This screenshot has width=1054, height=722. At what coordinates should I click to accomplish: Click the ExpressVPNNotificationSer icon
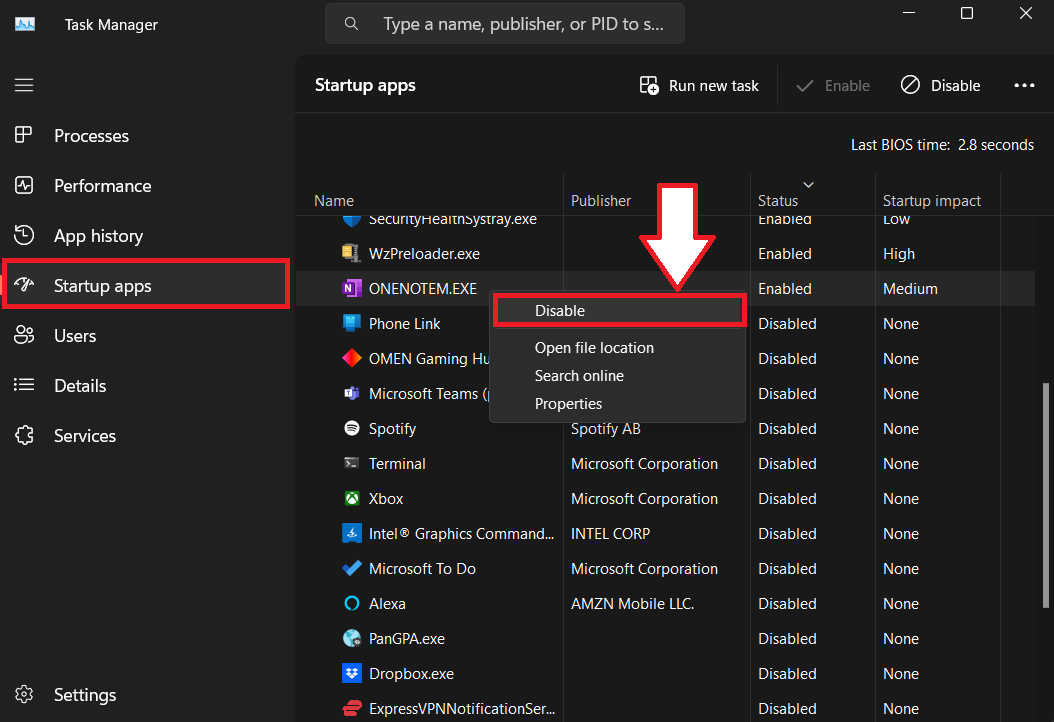click(352, 708)
